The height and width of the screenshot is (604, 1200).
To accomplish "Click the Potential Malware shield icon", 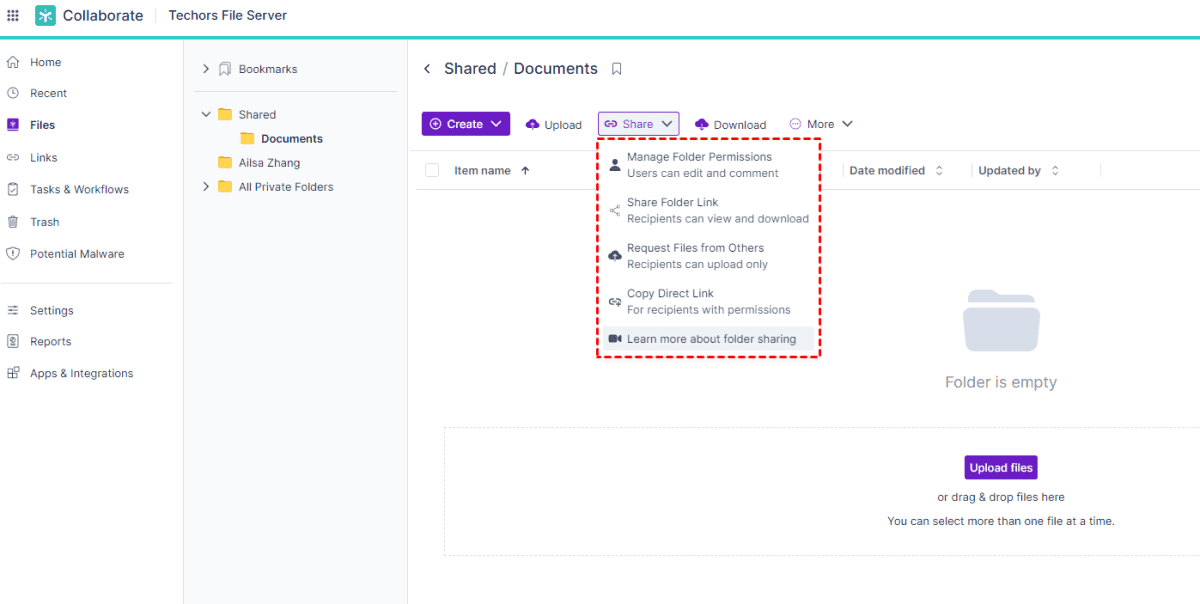I will (x=13, y=254).
